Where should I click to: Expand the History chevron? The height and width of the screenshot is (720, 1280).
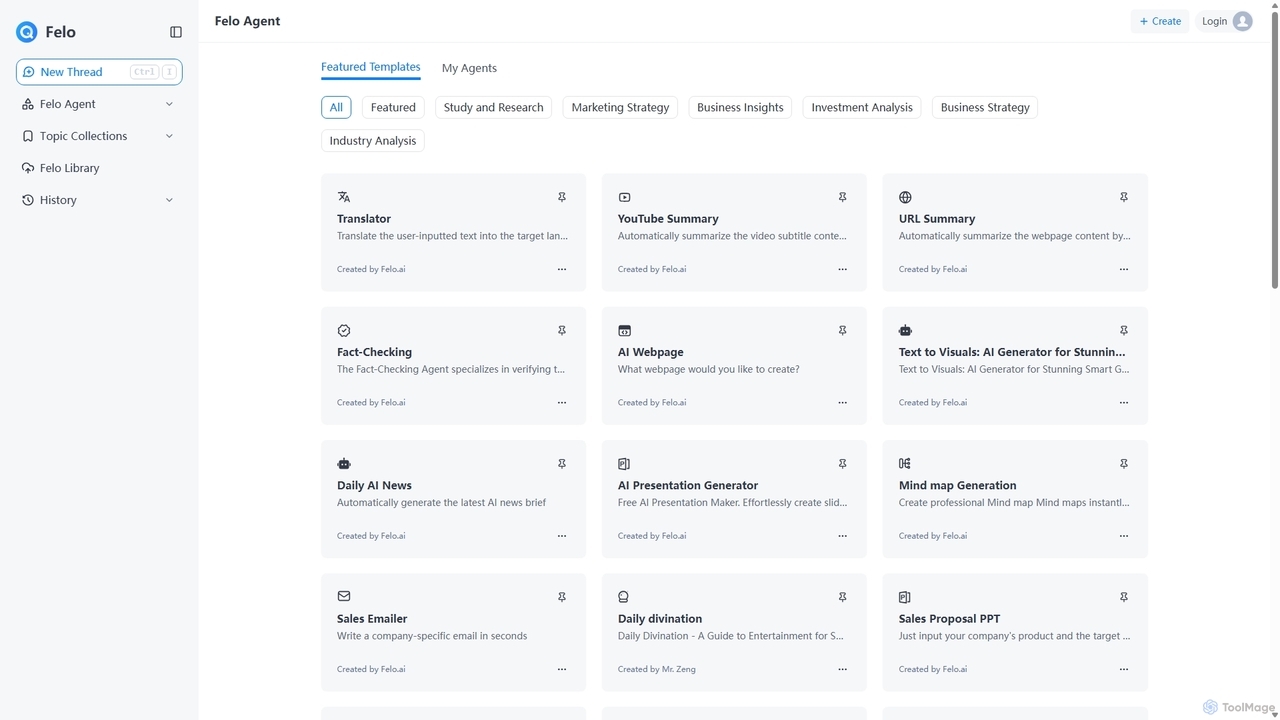169,200
